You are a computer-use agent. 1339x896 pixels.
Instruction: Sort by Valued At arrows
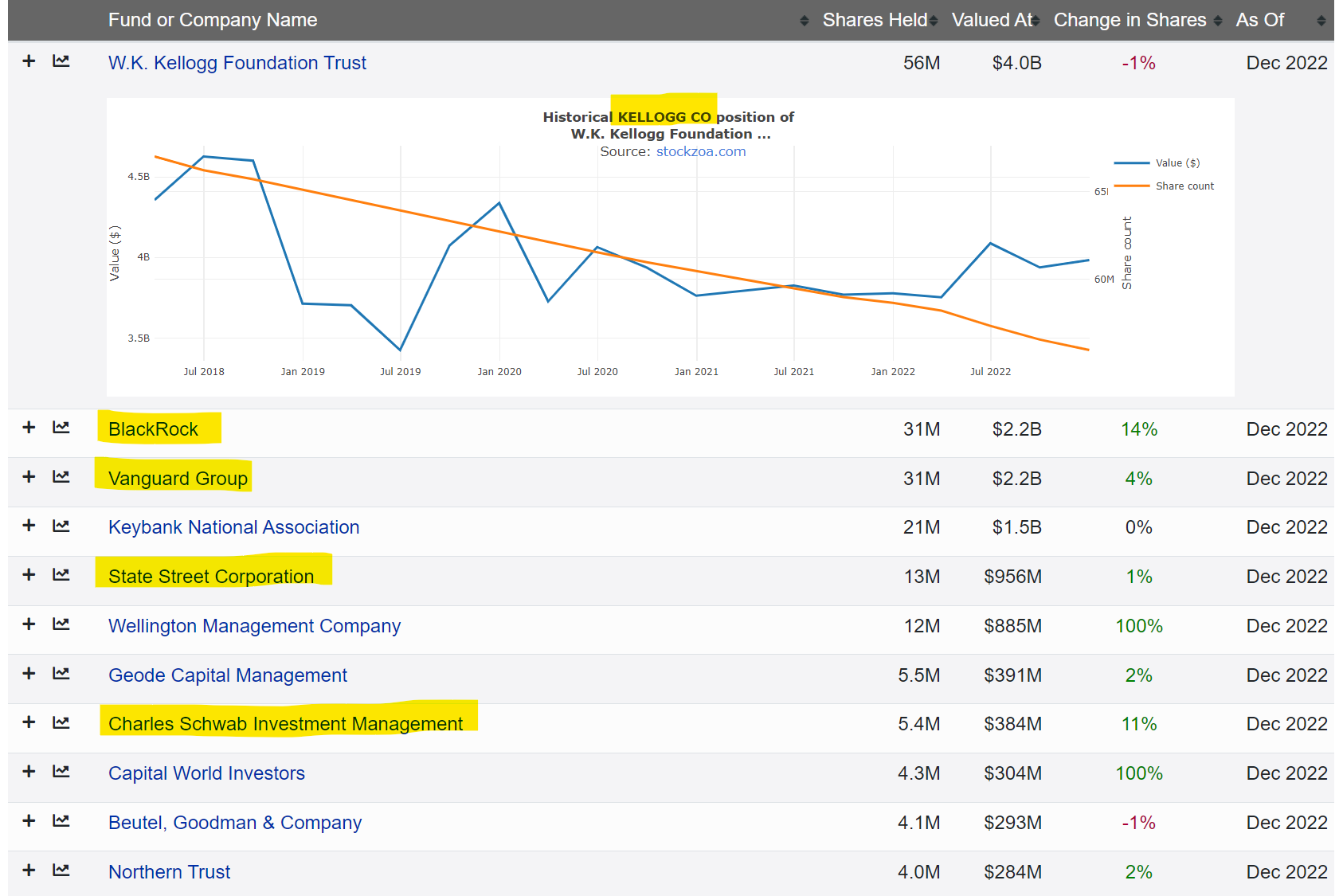coord(1036,21)
